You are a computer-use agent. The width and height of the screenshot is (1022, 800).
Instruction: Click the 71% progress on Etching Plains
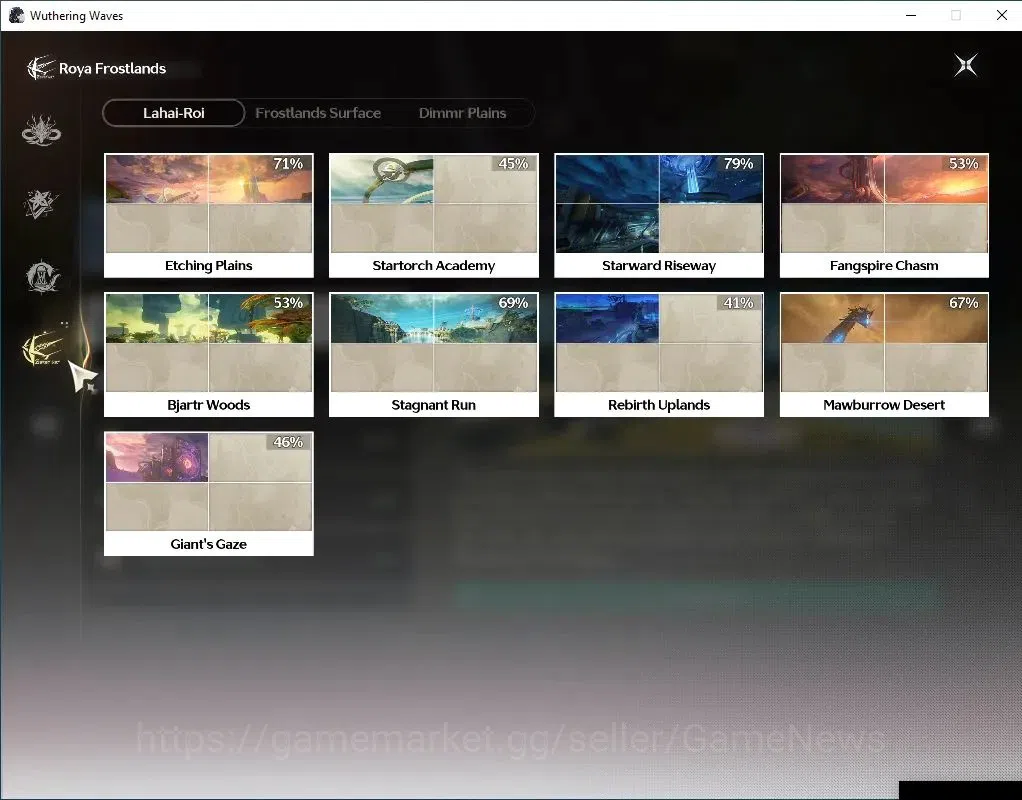288,164
